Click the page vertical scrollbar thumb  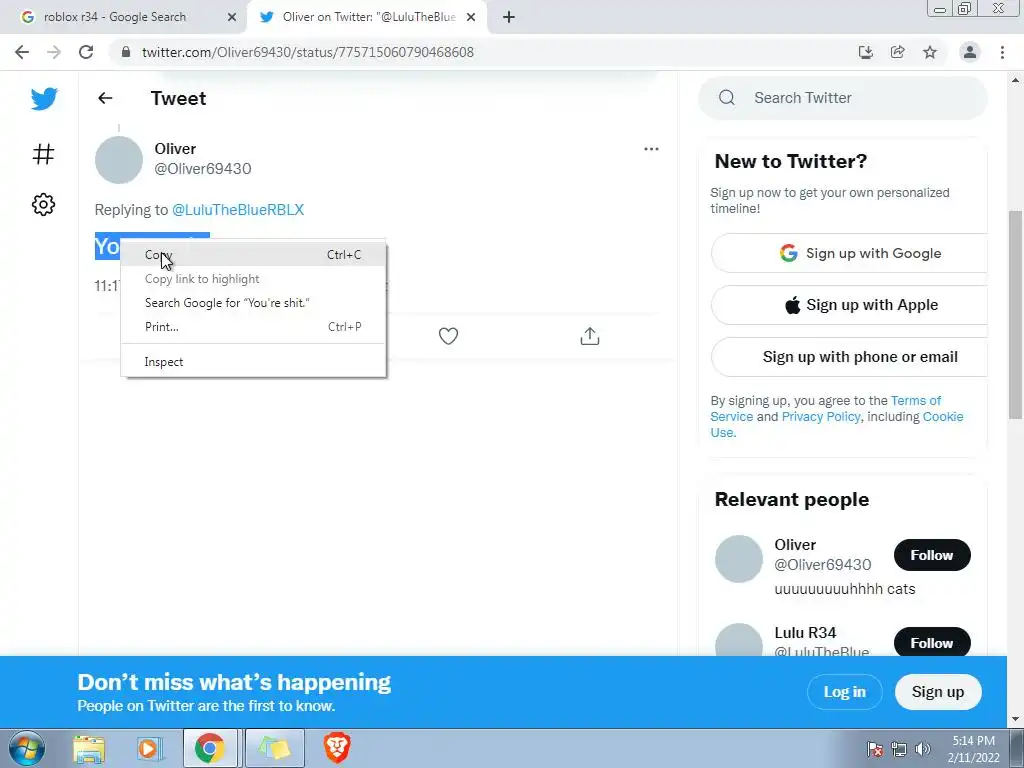(1015, 315)
